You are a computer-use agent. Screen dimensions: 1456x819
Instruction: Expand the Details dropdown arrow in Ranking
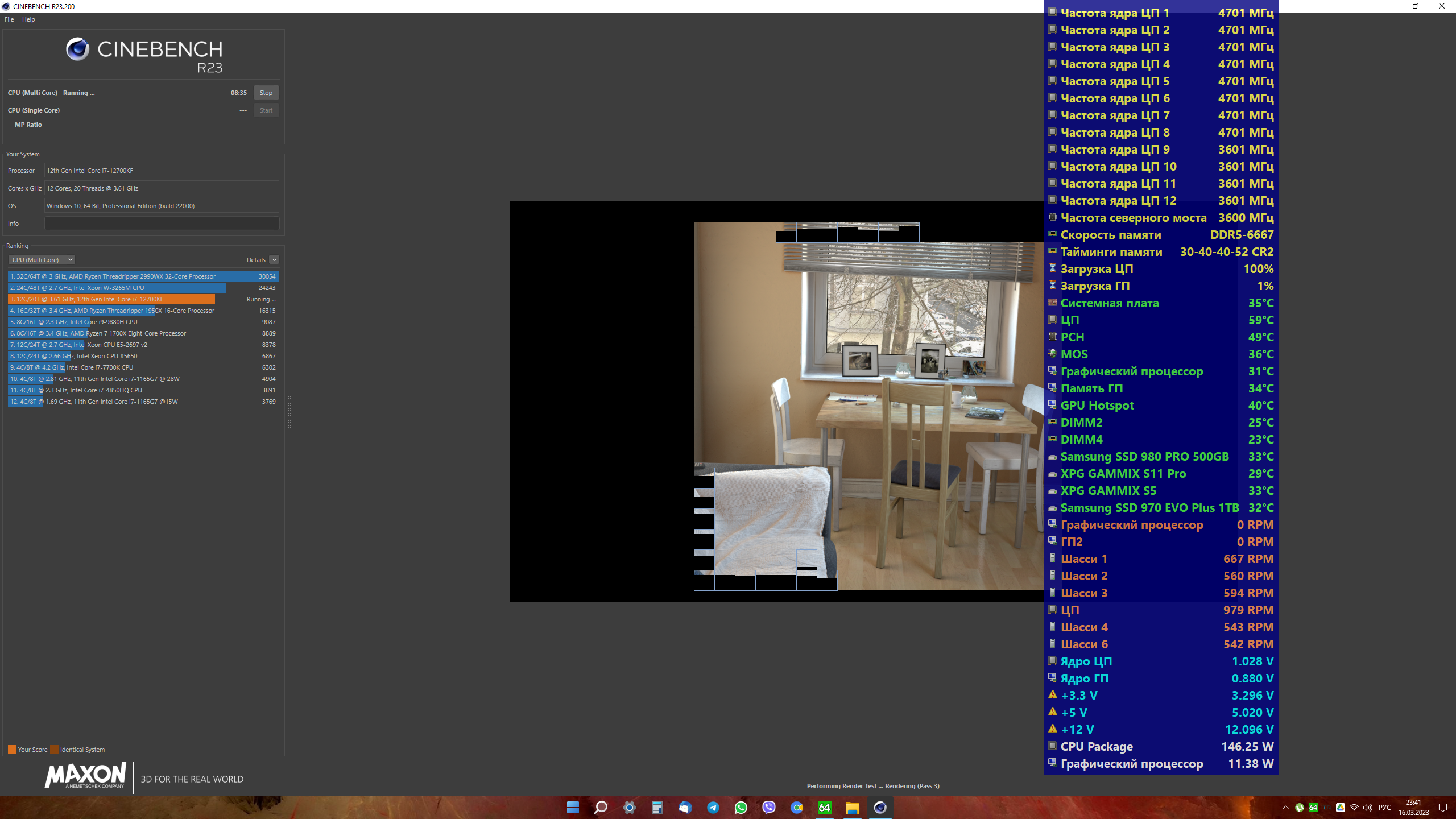(x=274, y=260)
